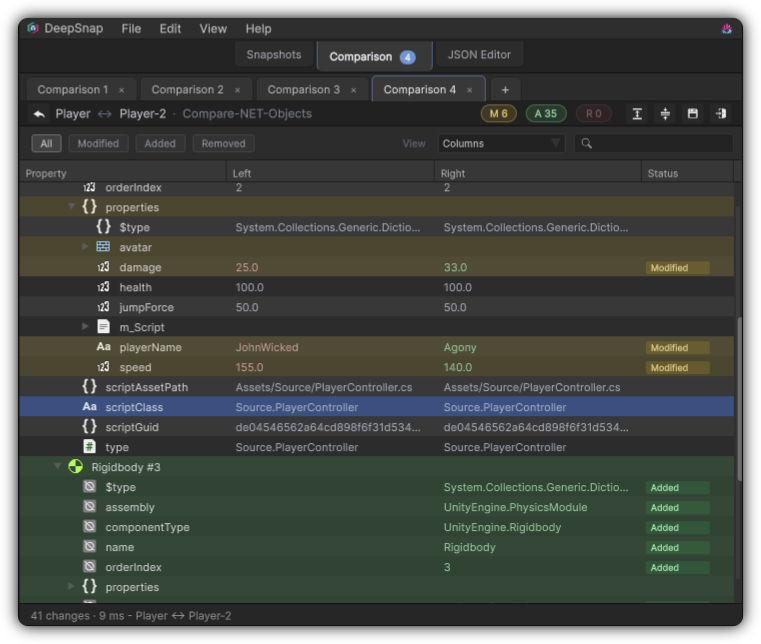Click the number icon beside jumpForce

(103, 307)
